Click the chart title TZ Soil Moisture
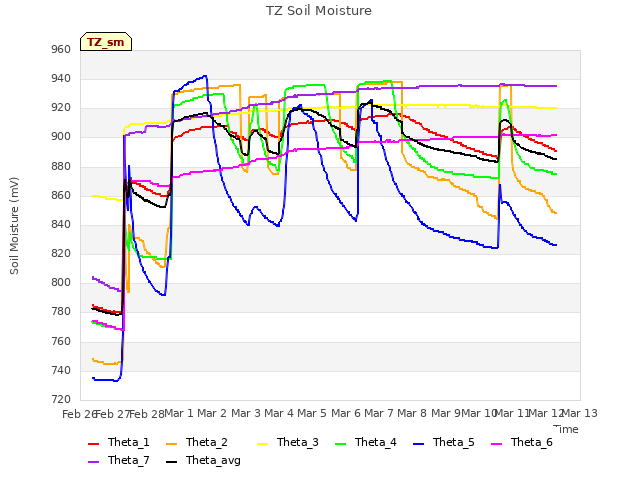Image resolution: width=640 pixels, height=480 pixels. point(319,11)
